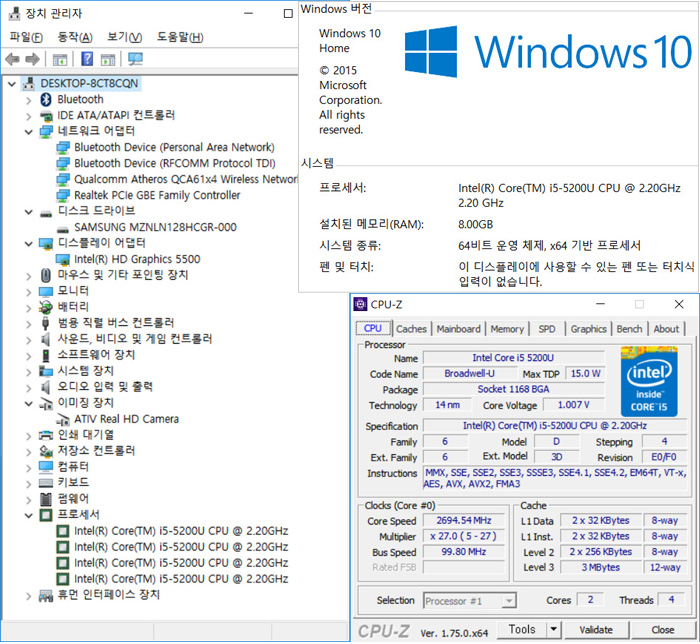This screenshot has height=644, width=700.
Task: Click the 프로세서 category icon
Action: (x=46, y=515)
